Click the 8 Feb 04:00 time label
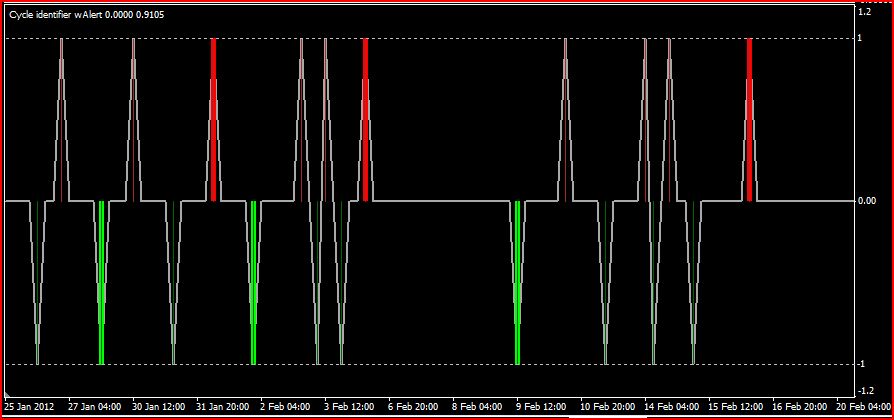This screenshot has height=420, width=894. pyautogui.click(x=478, y=407)
